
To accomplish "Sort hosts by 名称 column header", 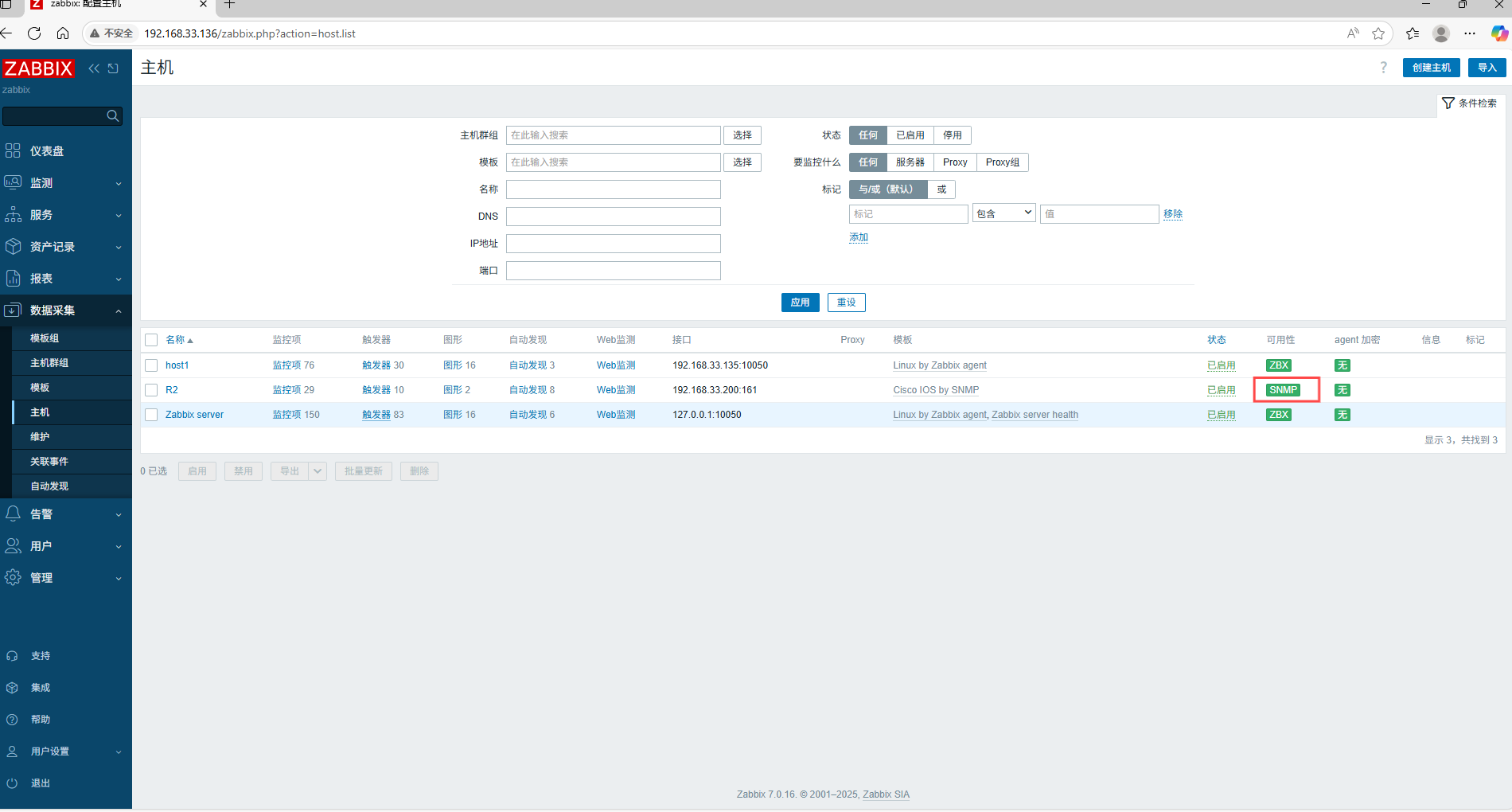I will point(179,340).
